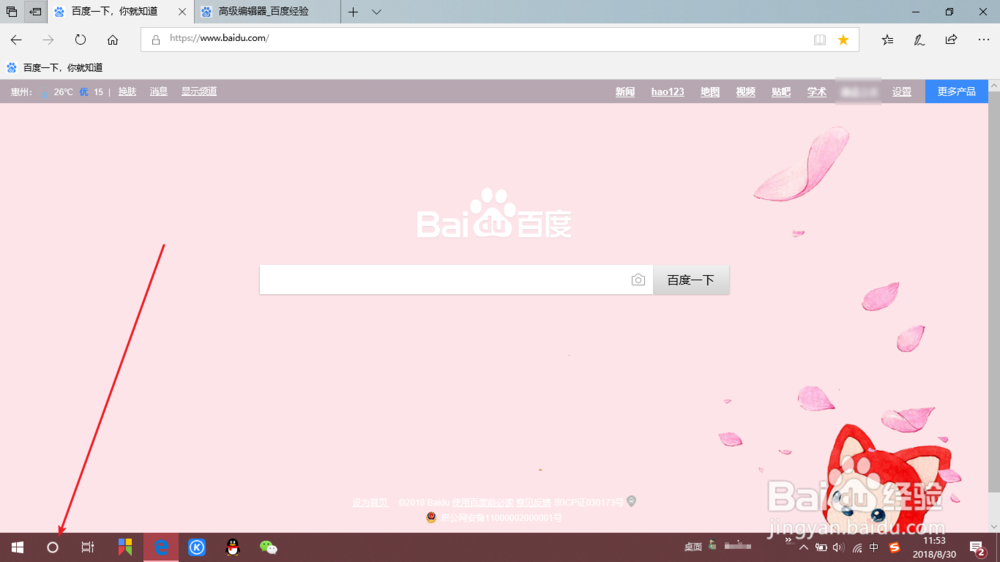Click the Edge browser taskbar icon
This screenshot has width=1000, height=562.
coord(161,547)
